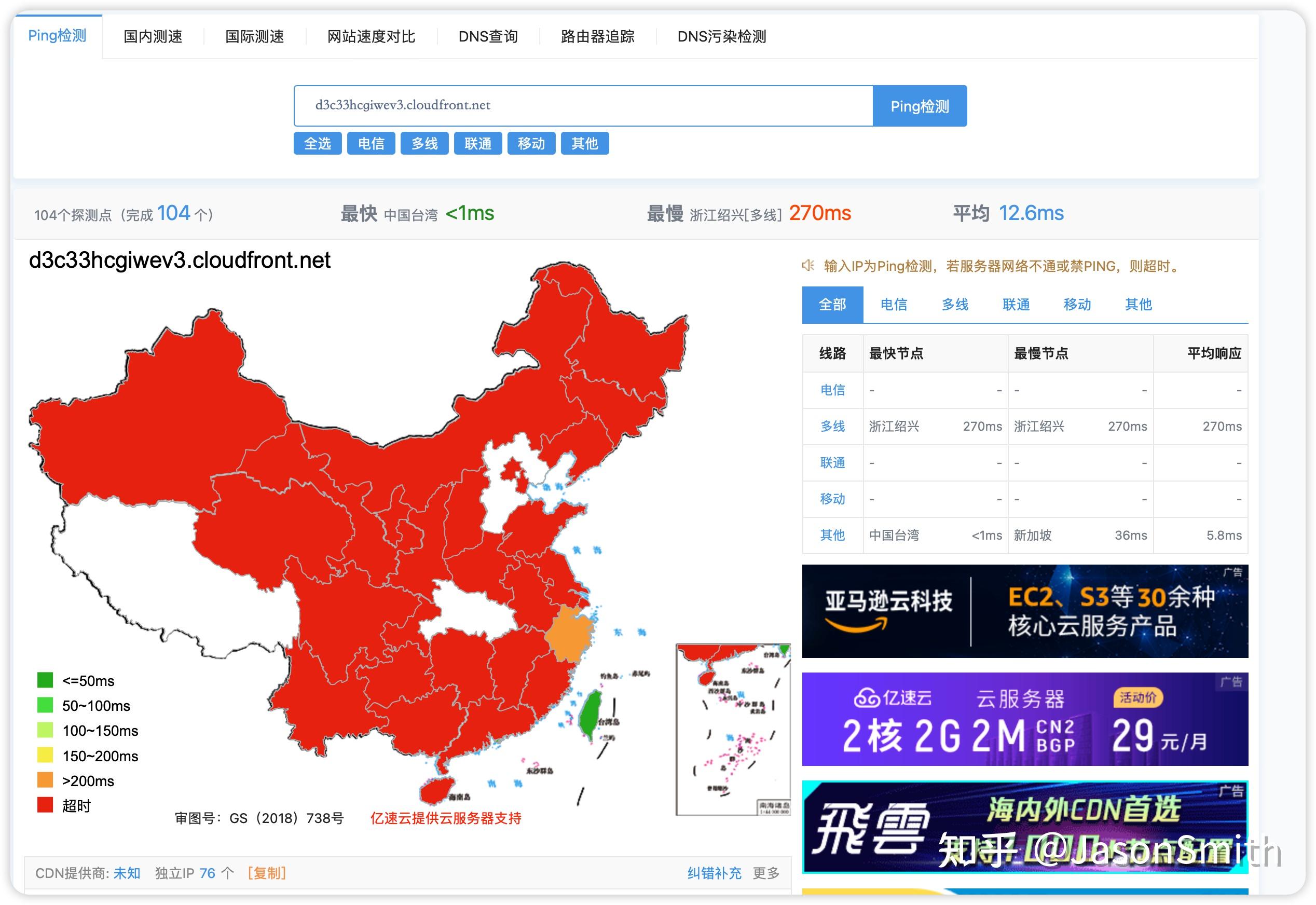Click the blue Ping检测 button

click(920, 106)
